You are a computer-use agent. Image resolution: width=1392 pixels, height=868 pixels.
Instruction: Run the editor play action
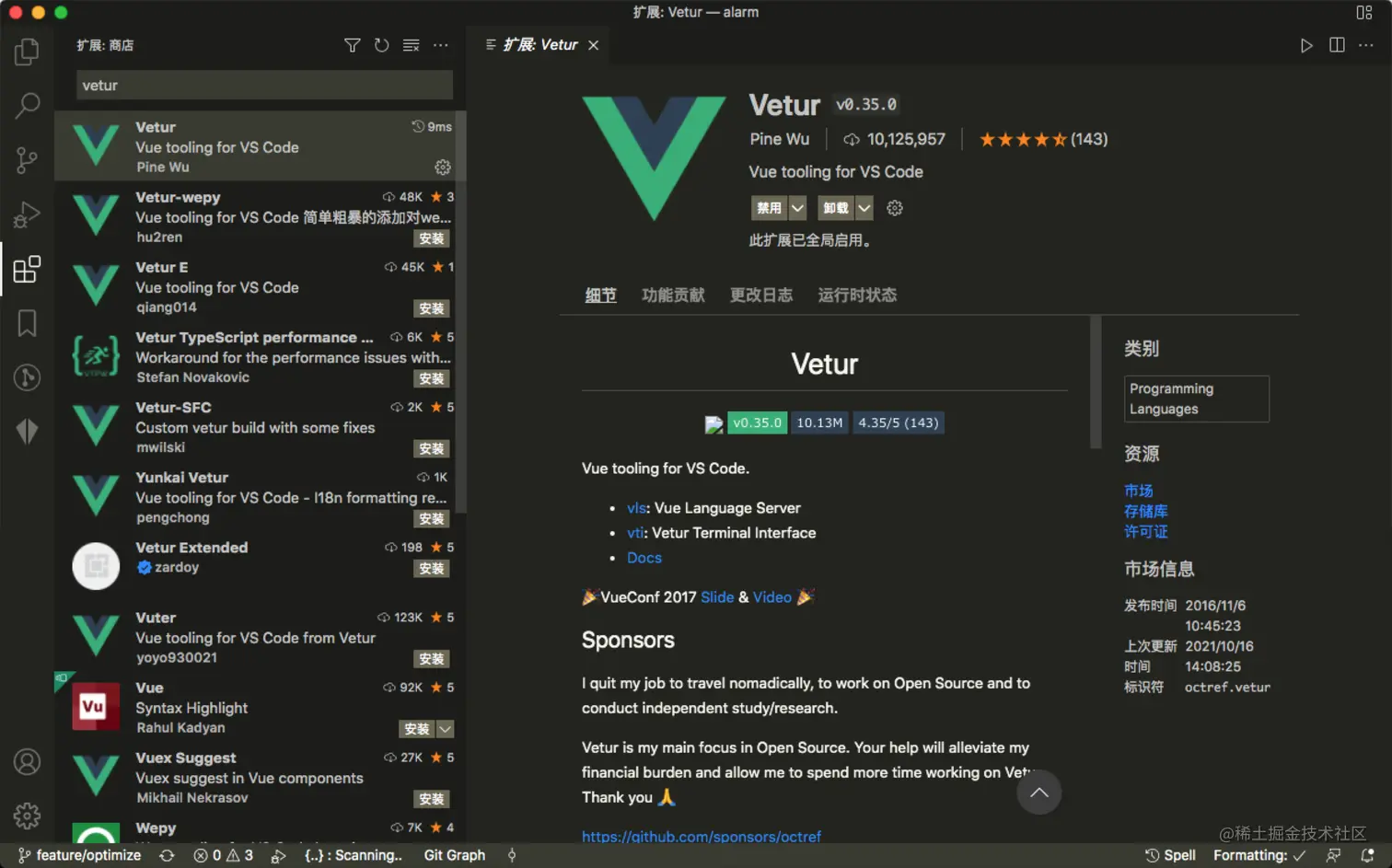[x=1305, y=45]
